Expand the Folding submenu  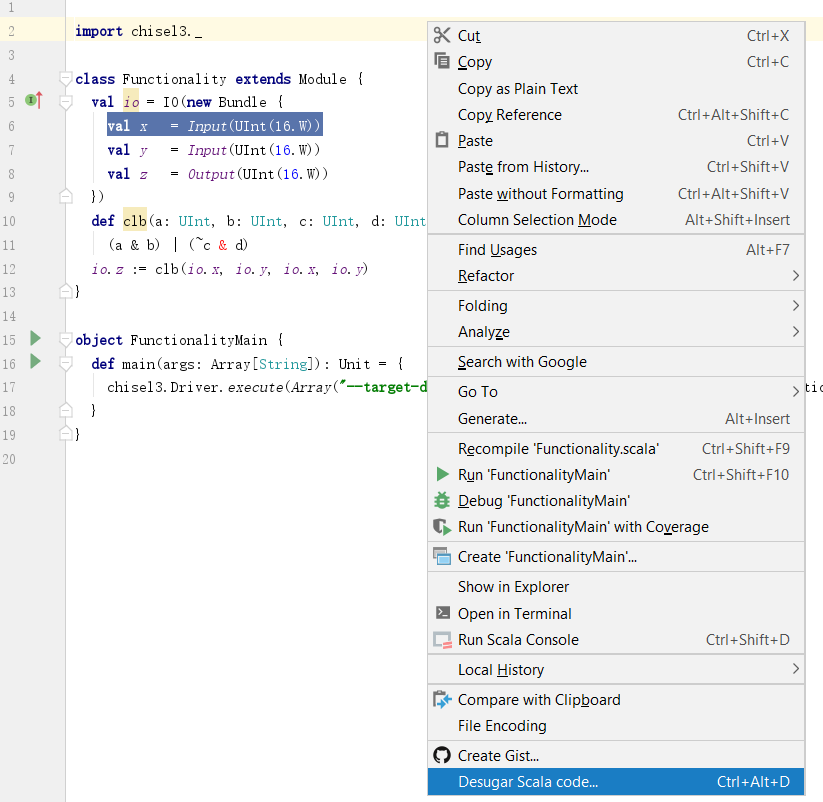[795, 306]
